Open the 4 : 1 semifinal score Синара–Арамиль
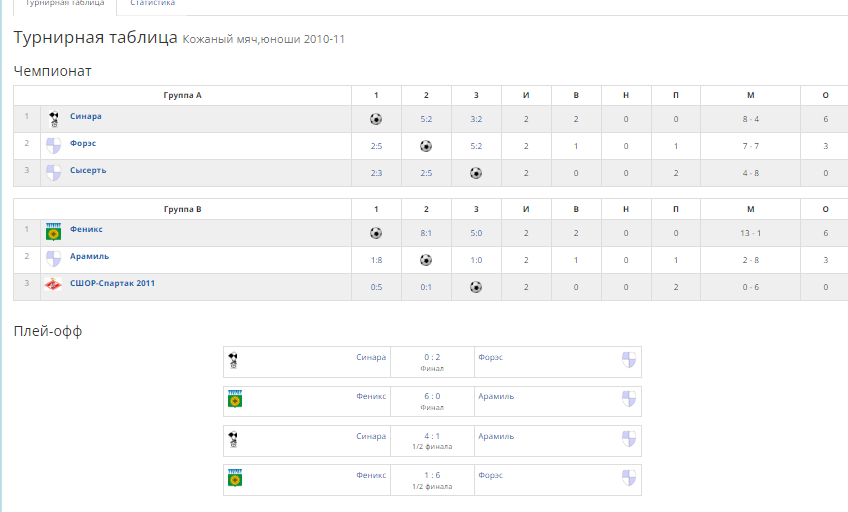 click(432, 436)
